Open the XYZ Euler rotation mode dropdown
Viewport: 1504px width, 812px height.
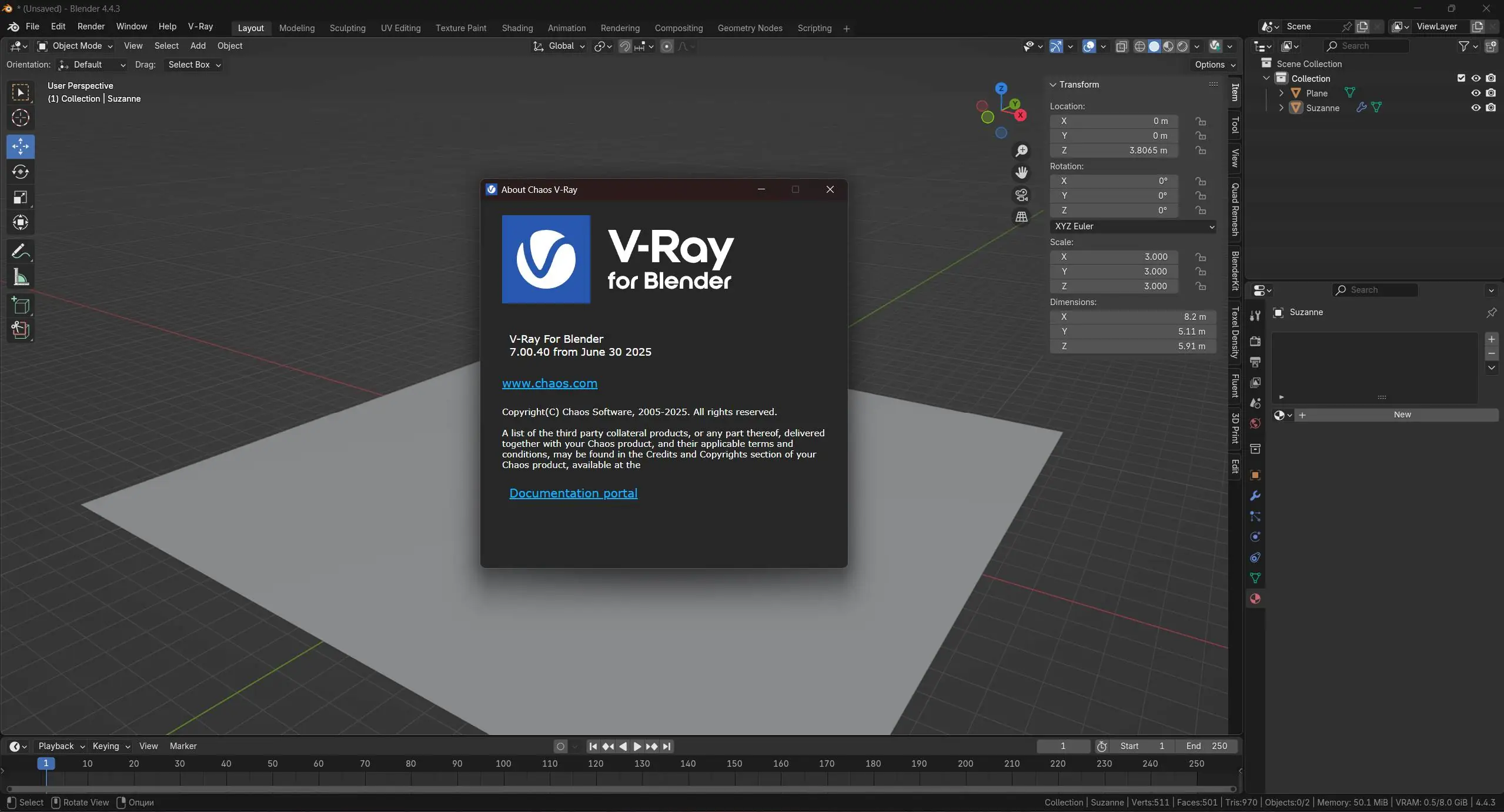click(x=1132, y=226)
